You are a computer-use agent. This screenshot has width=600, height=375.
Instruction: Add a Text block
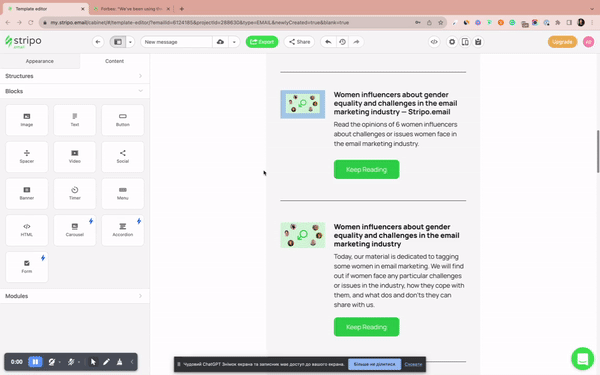[75, 120]
